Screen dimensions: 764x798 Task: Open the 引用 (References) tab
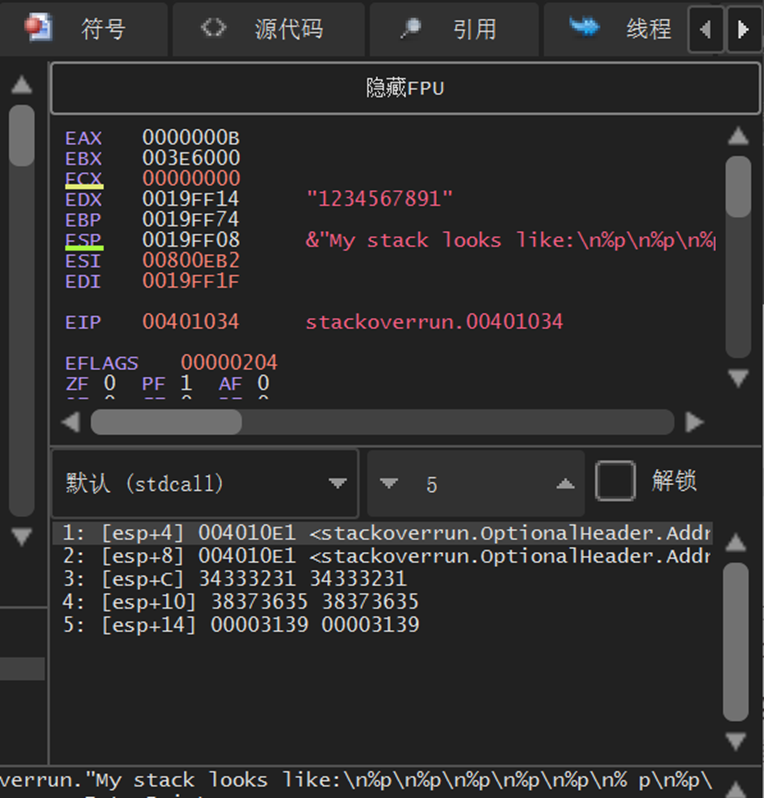point(454,29)
